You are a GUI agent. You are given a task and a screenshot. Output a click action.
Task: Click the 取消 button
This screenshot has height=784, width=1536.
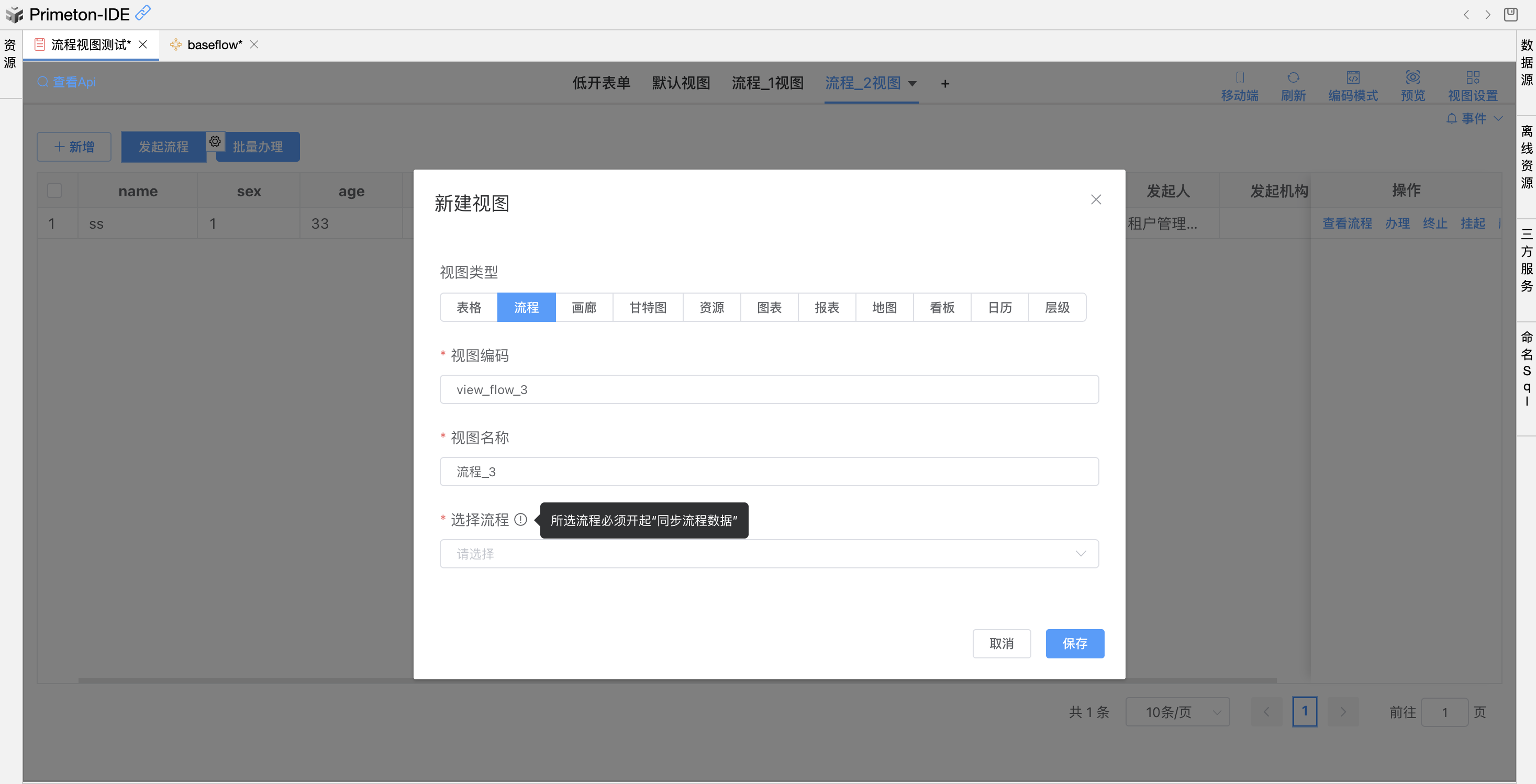coord(1001,643)
